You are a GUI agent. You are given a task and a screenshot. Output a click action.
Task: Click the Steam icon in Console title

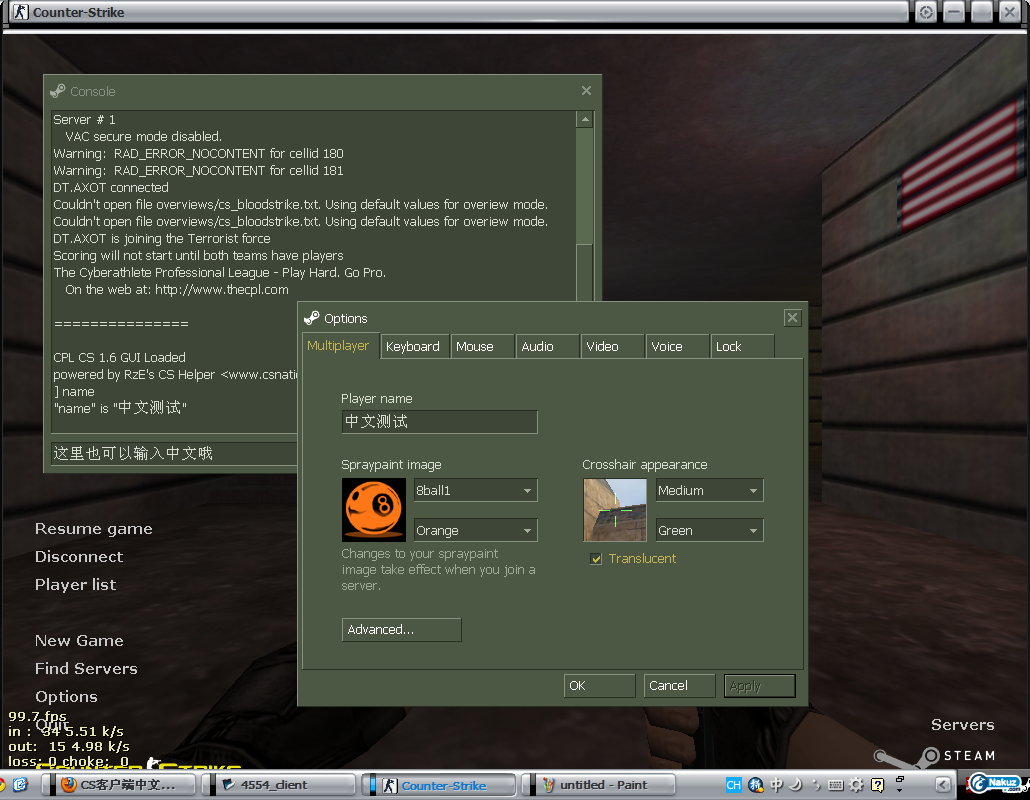(x=58, y=91)
